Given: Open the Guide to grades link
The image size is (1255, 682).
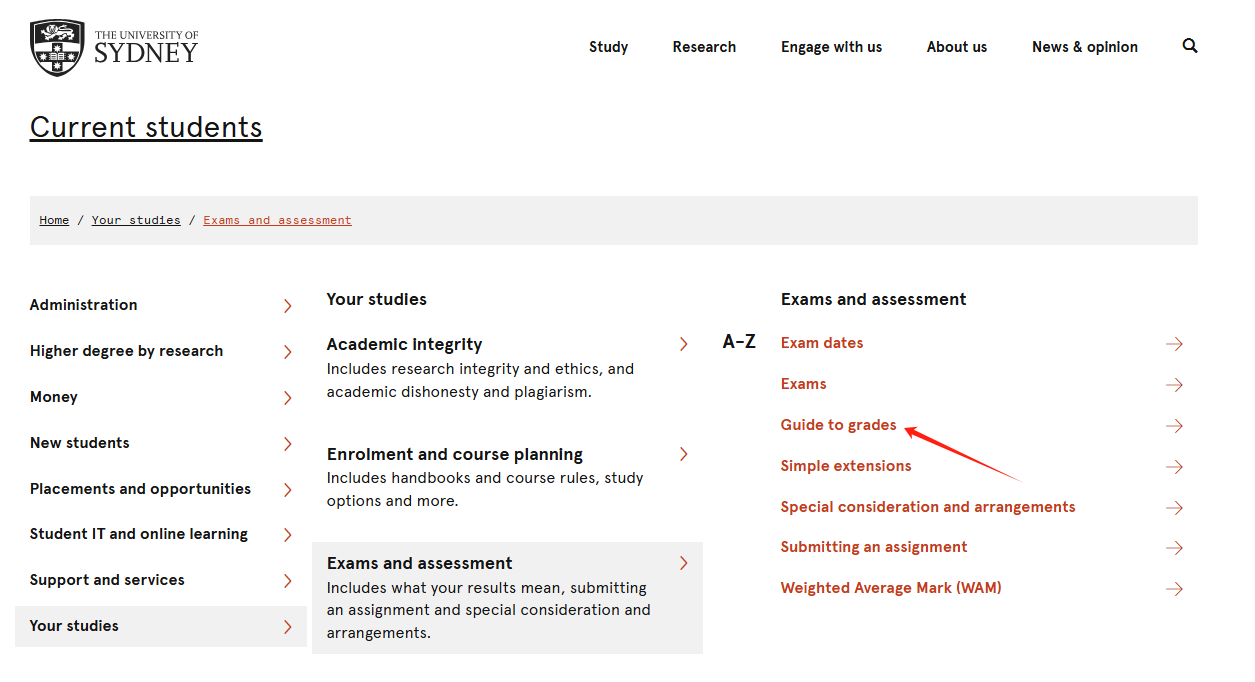Looking at the screenshot, I should (x=838, y=425).
